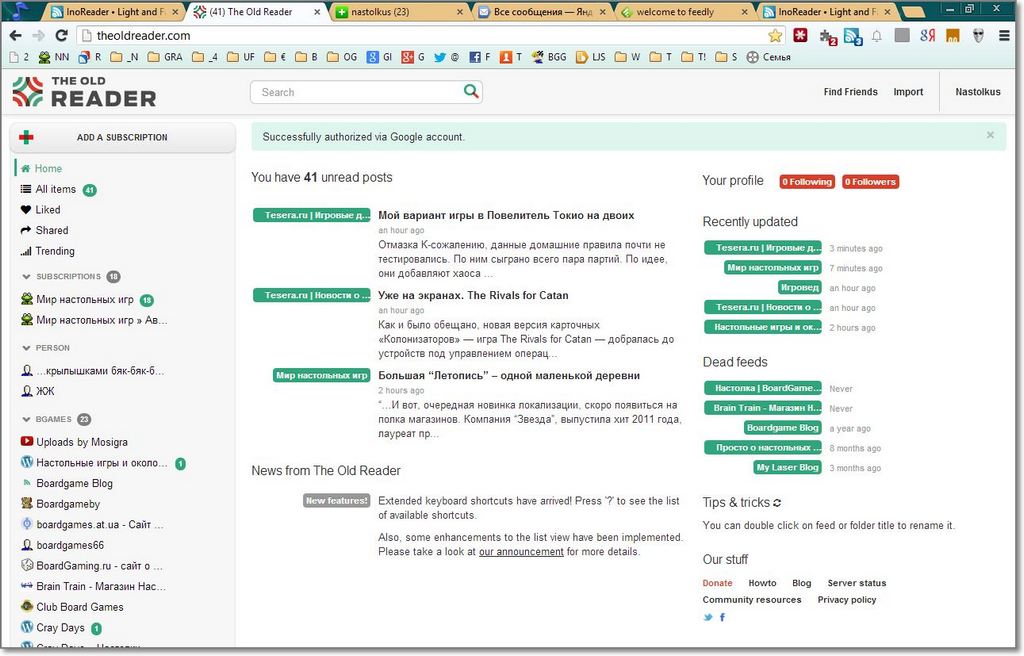The image size is (1024, 656).
Task: Collapse the BGAMES folder
Action: [x=26, y=419]
